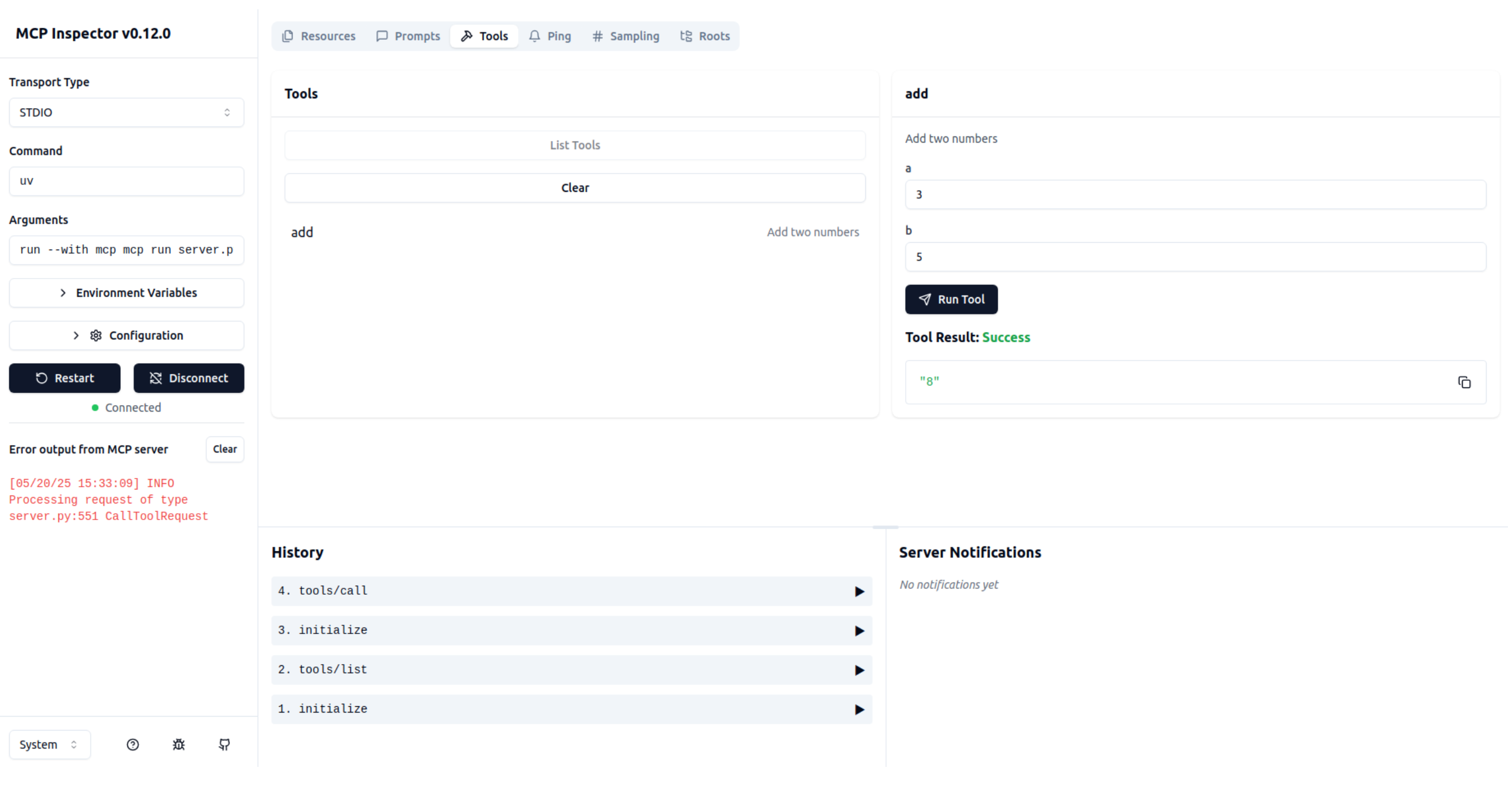The width and height of the screenshot is (1512, 786).
Task: Click the bug debugging icon
Action: 179,745
